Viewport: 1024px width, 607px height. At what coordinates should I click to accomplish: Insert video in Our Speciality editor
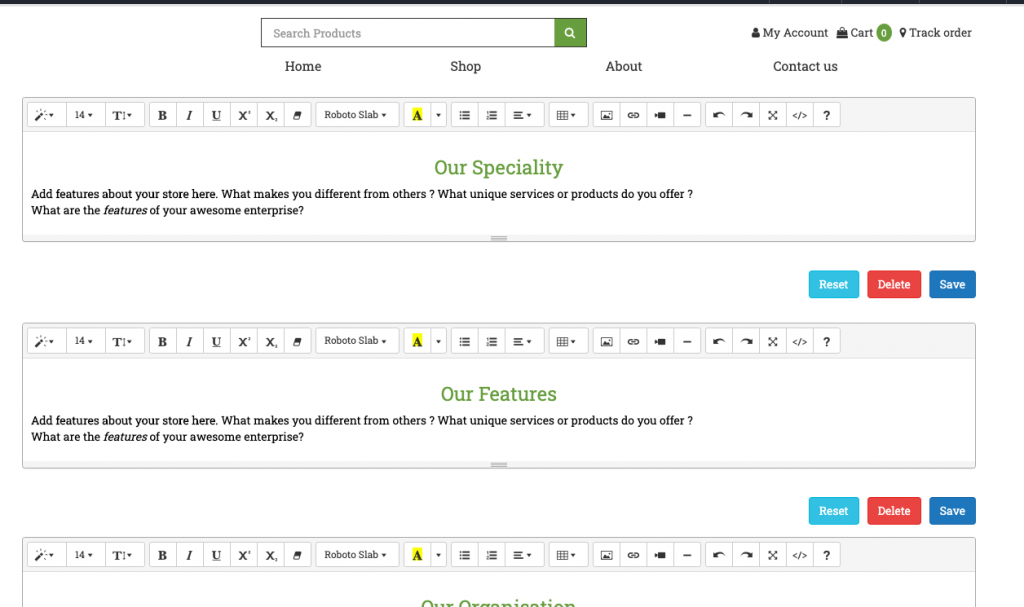coord(660,115)
